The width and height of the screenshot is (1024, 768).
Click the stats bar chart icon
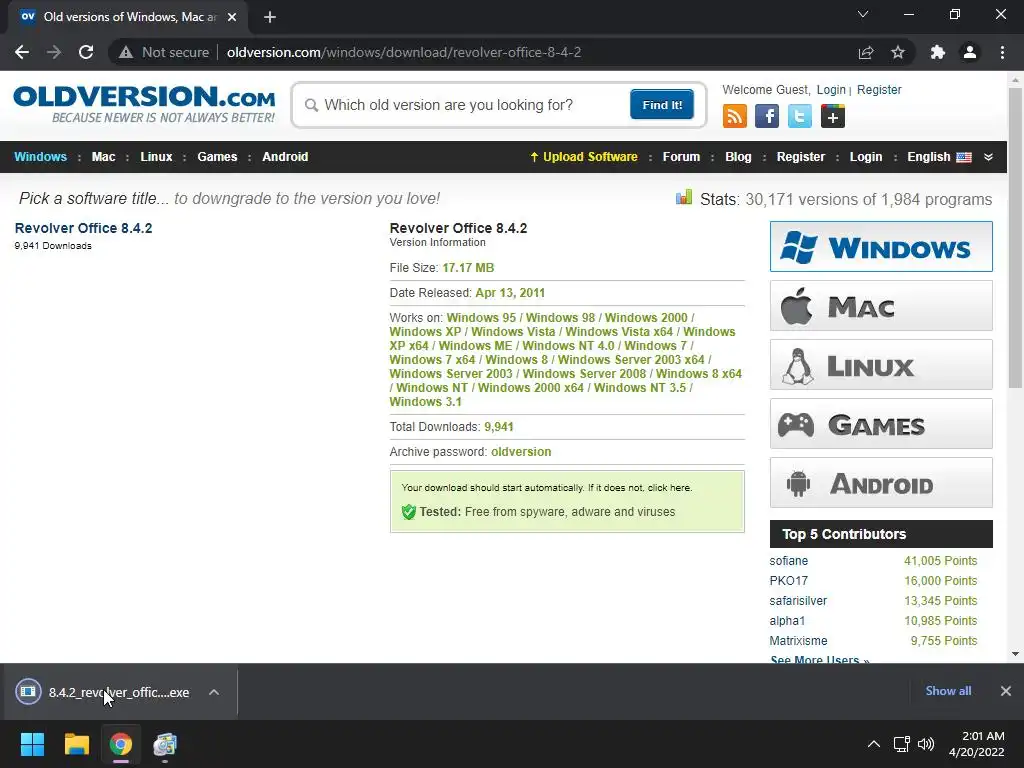(684, 197)
